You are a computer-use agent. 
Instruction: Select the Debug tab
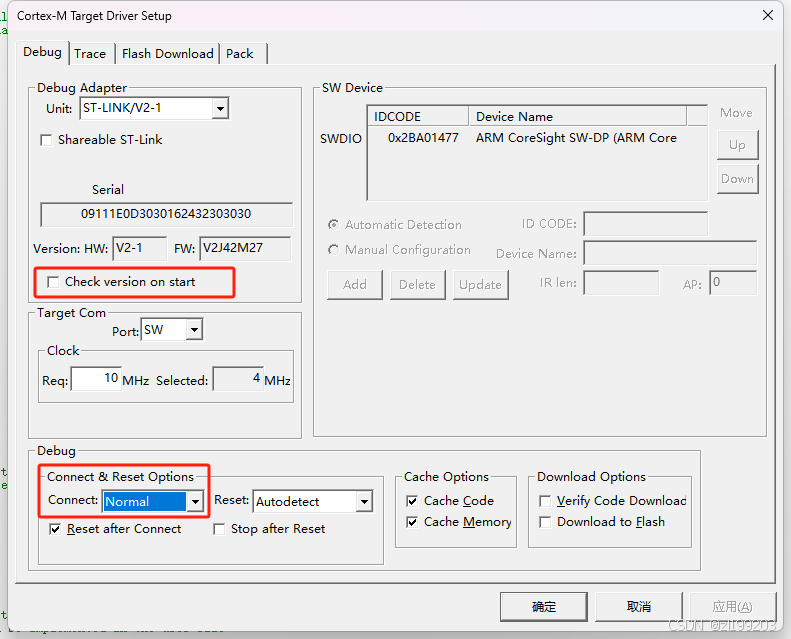pyautogui.click(x=42, y=51)
